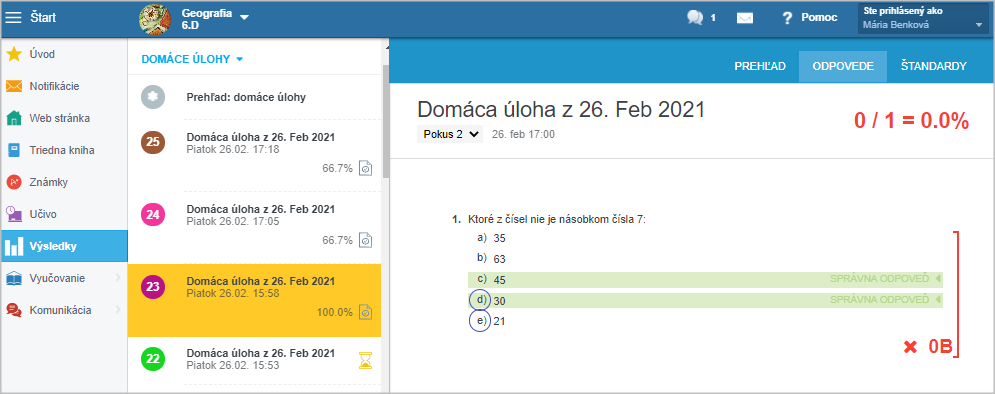Switch to the Prehľad tab
The width and height of the screenshot is (995, 394).
(x=760, y=66)
